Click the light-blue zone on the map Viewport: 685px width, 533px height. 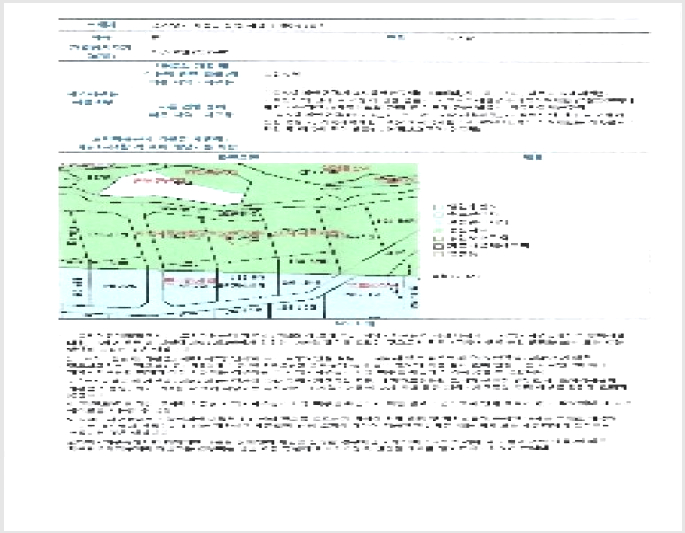239,294
